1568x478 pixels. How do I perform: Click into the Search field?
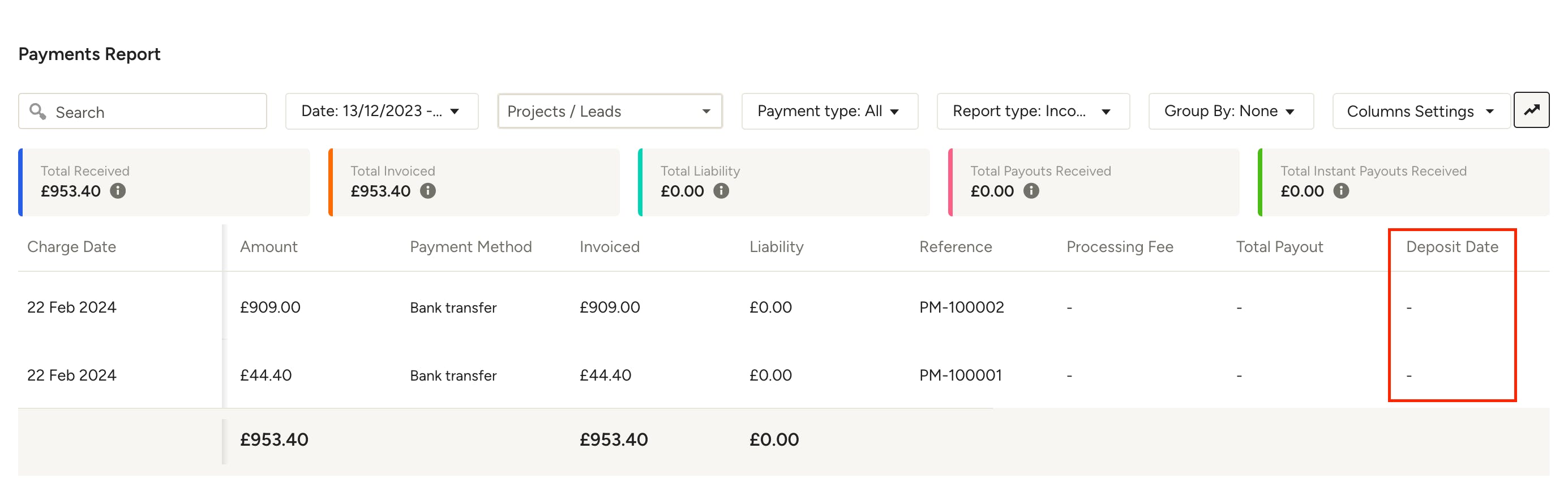point(143,112)
